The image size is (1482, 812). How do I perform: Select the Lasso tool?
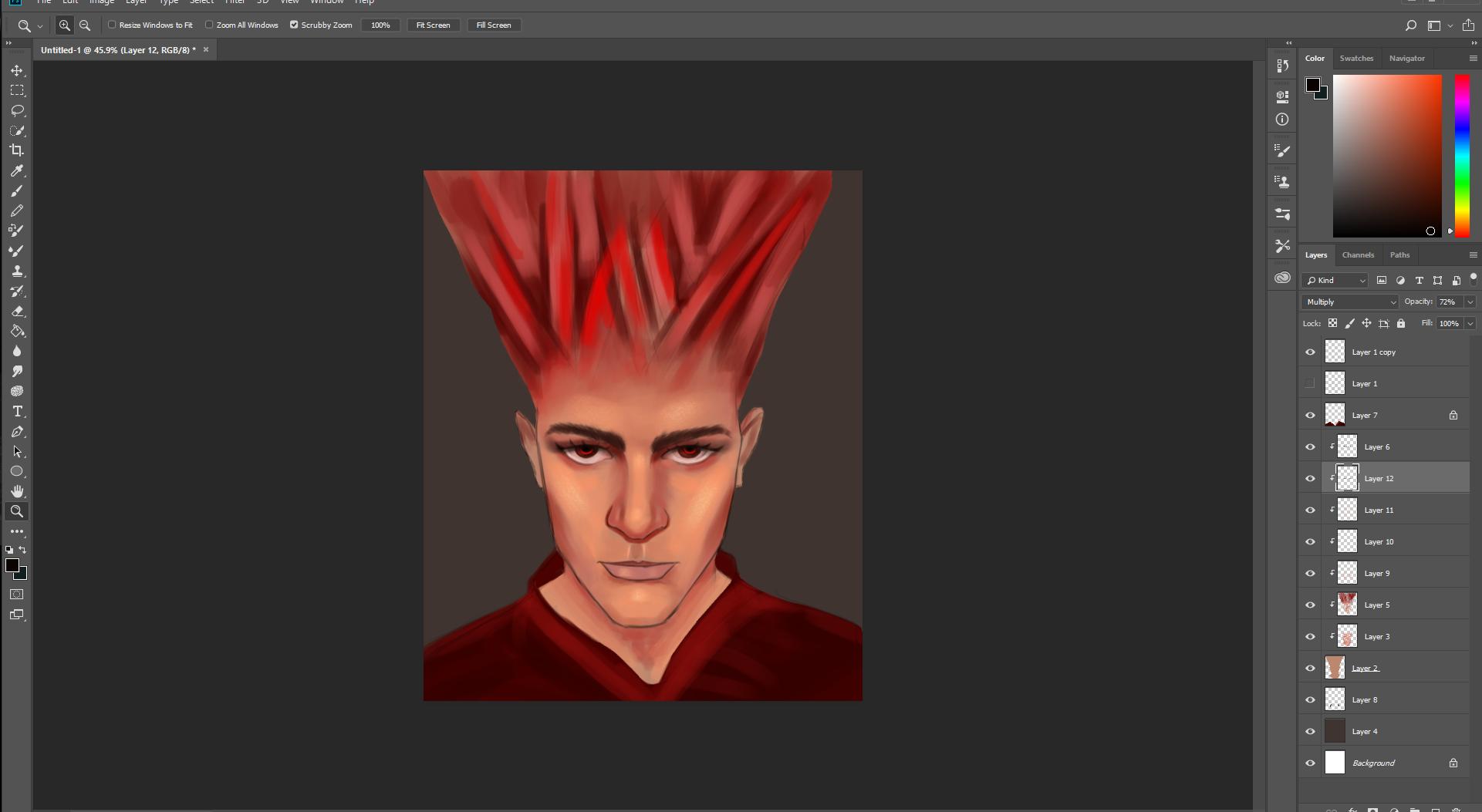click(x=17, y=110)
